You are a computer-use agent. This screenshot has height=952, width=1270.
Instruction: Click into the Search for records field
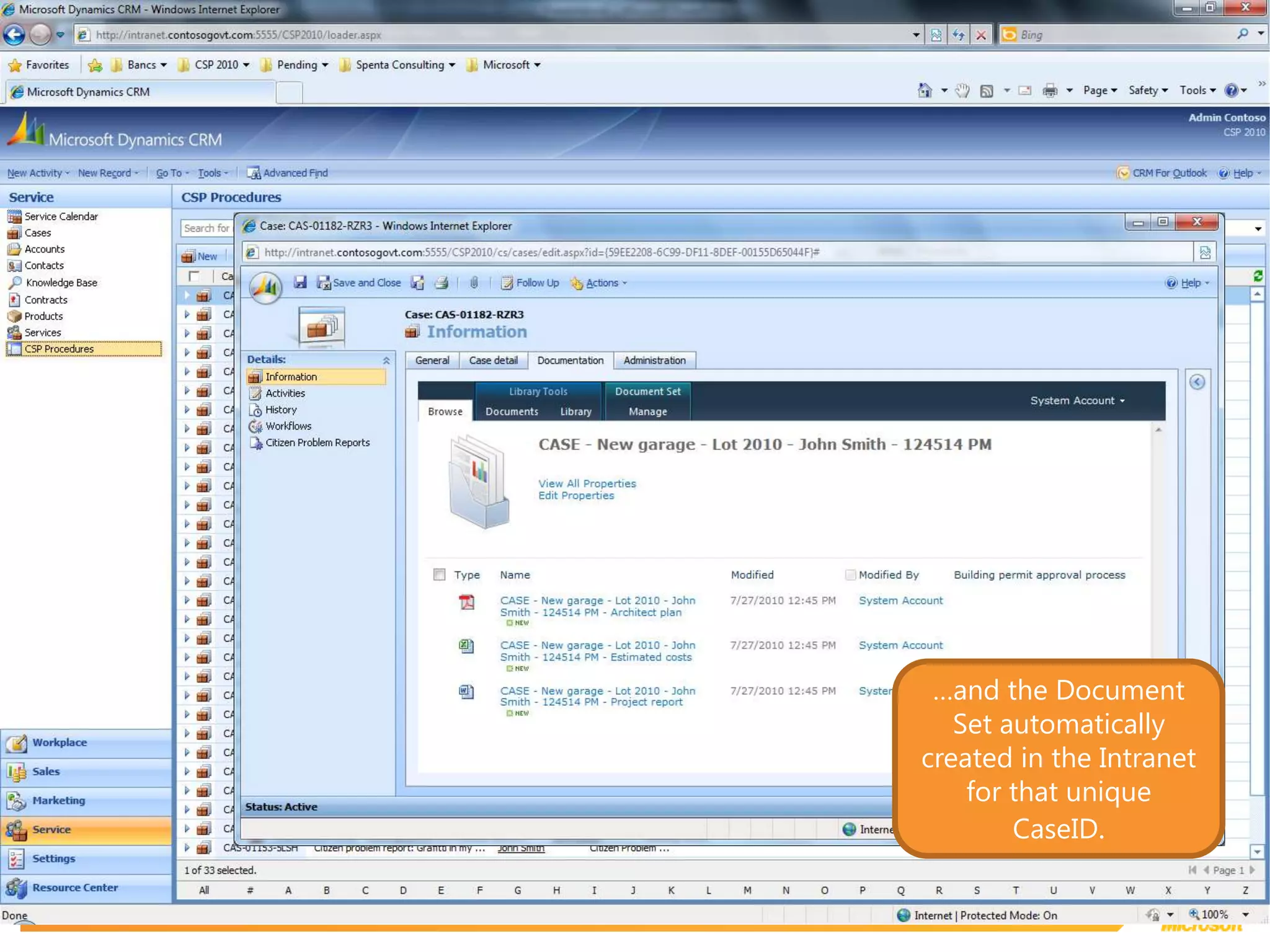point(206,228)
